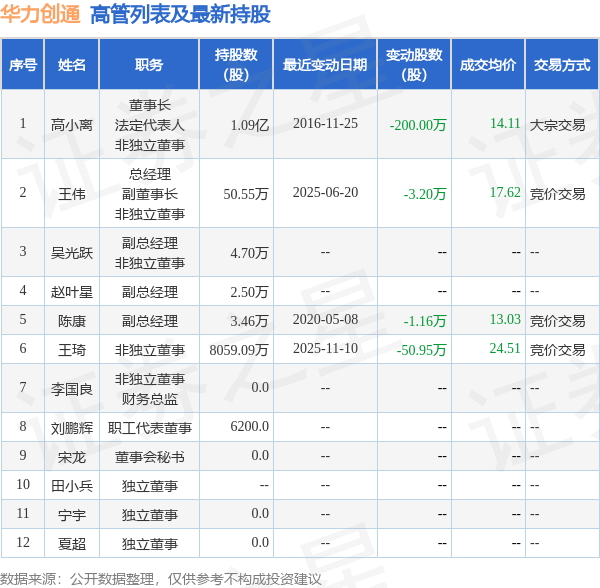Select the name 赵叶星

pyautogui.click(x=72, y=292)
